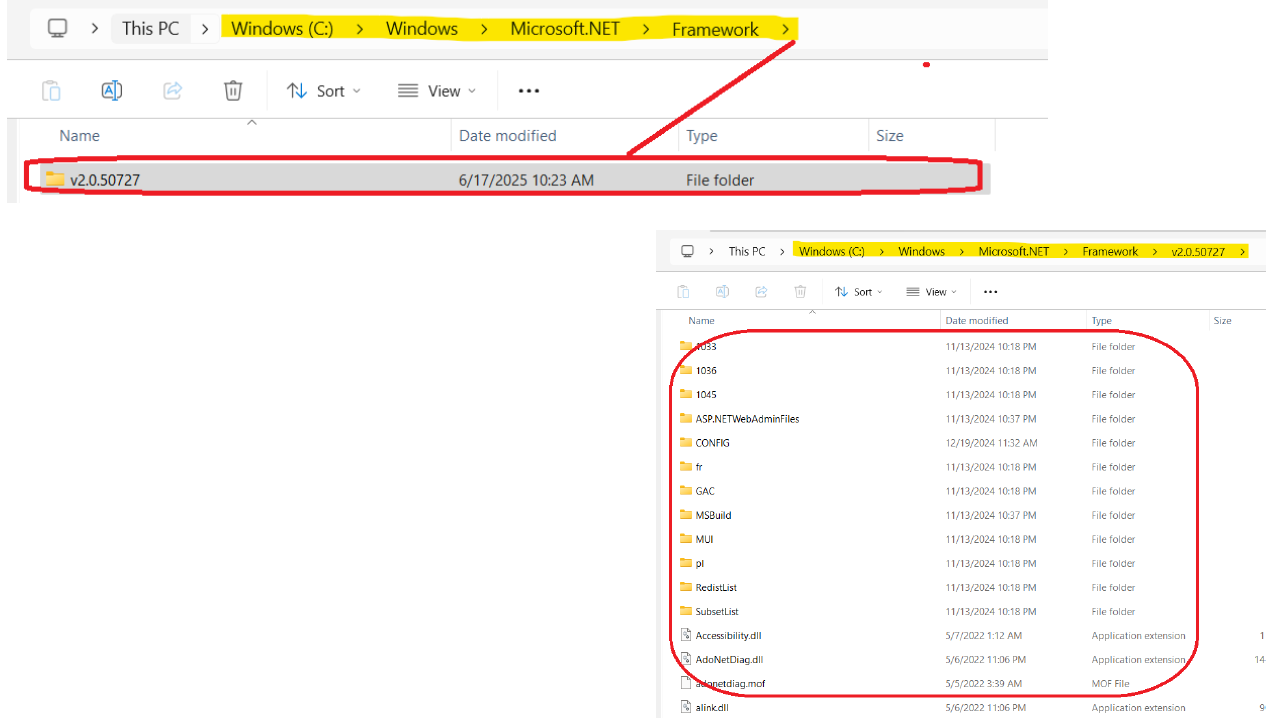Click Type column header in lower window
Viewport: 1276px width, 718px height.
pyautogui.click(x=1102, y=321)
